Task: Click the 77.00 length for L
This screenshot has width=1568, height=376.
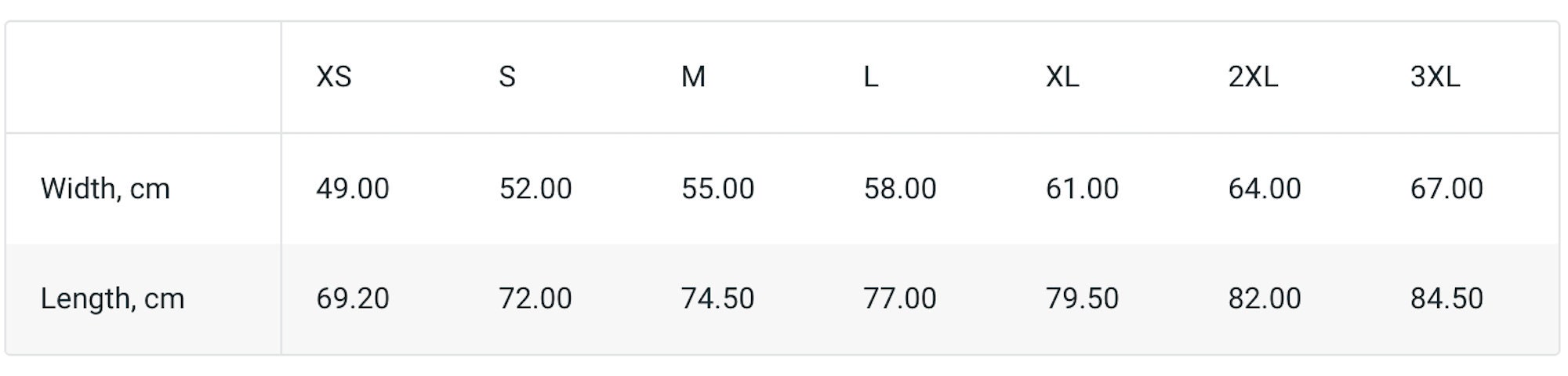Action: 900,298
